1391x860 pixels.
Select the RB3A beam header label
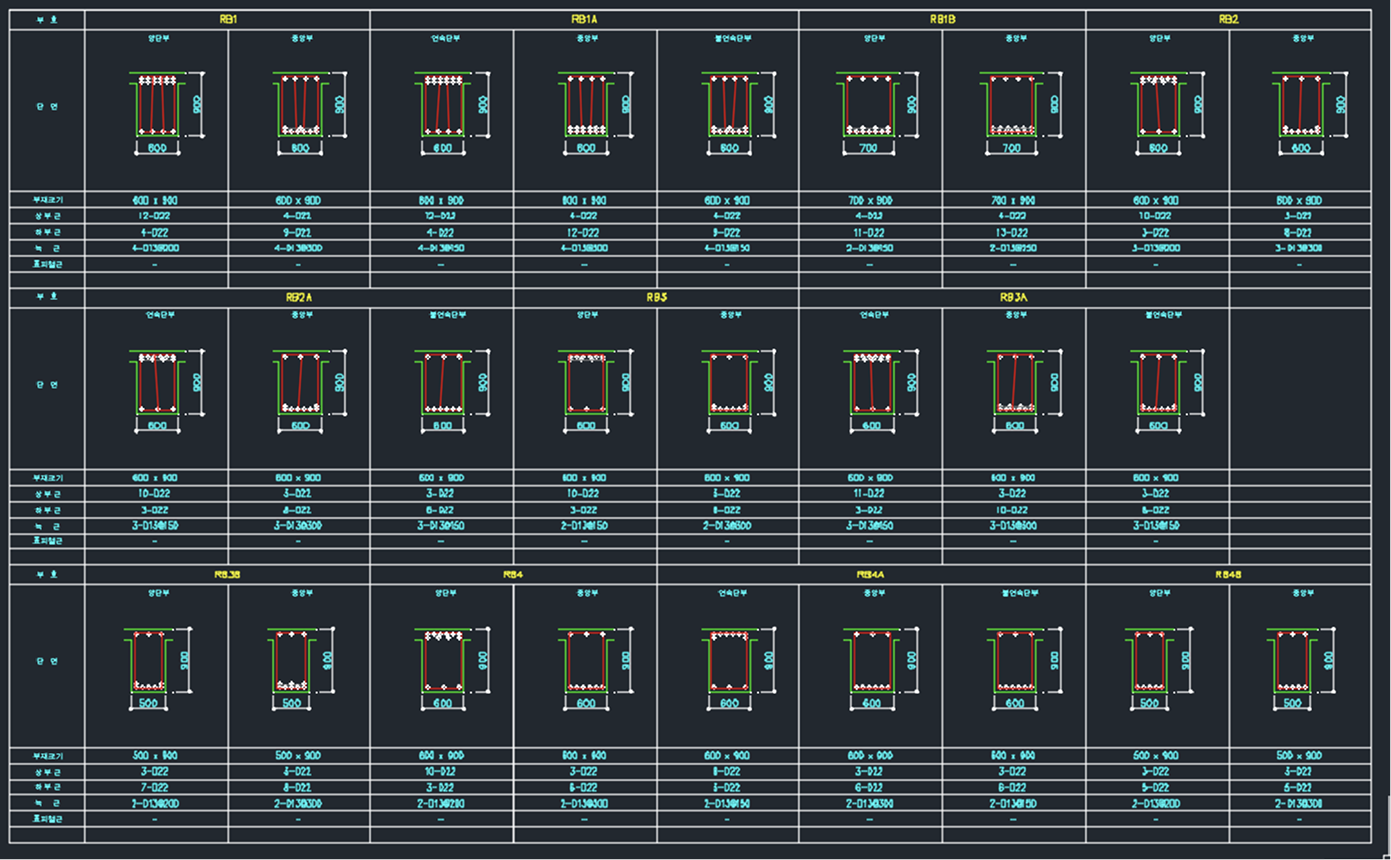1014,297
